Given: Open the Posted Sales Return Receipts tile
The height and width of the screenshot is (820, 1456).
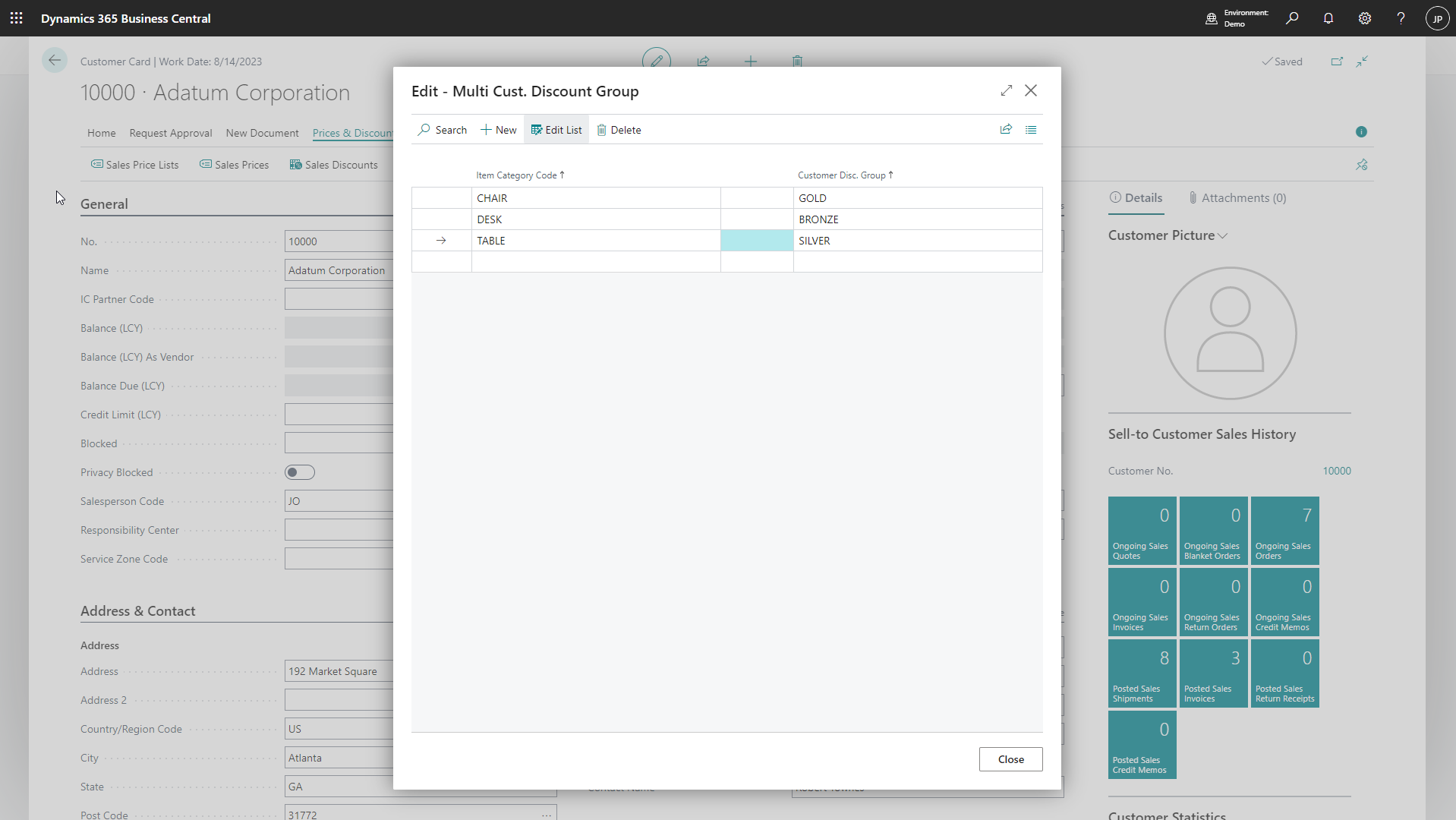Looking at the screenshot, I should tap(1285, 673).
